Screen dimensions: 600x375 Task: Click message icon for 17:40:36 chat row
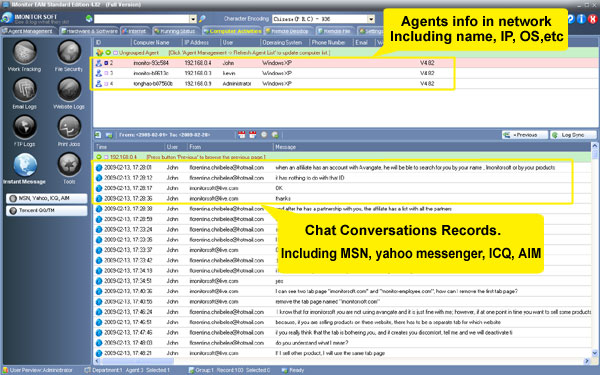(99, 291)
